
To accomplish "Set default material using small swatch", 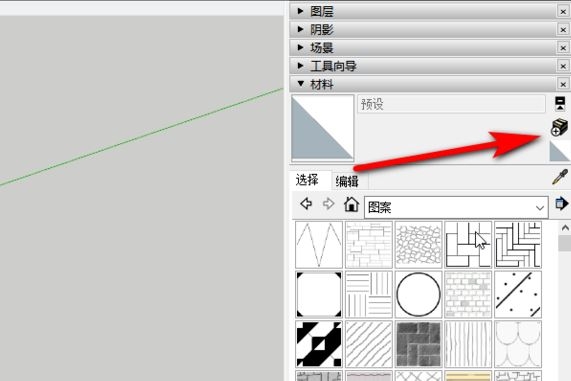I will 559,151.
